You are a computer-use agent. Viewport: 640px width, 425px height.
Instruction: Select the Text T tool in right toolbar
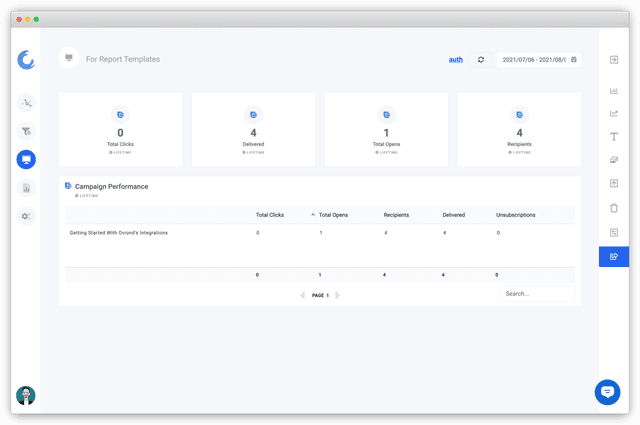(614, 136)
